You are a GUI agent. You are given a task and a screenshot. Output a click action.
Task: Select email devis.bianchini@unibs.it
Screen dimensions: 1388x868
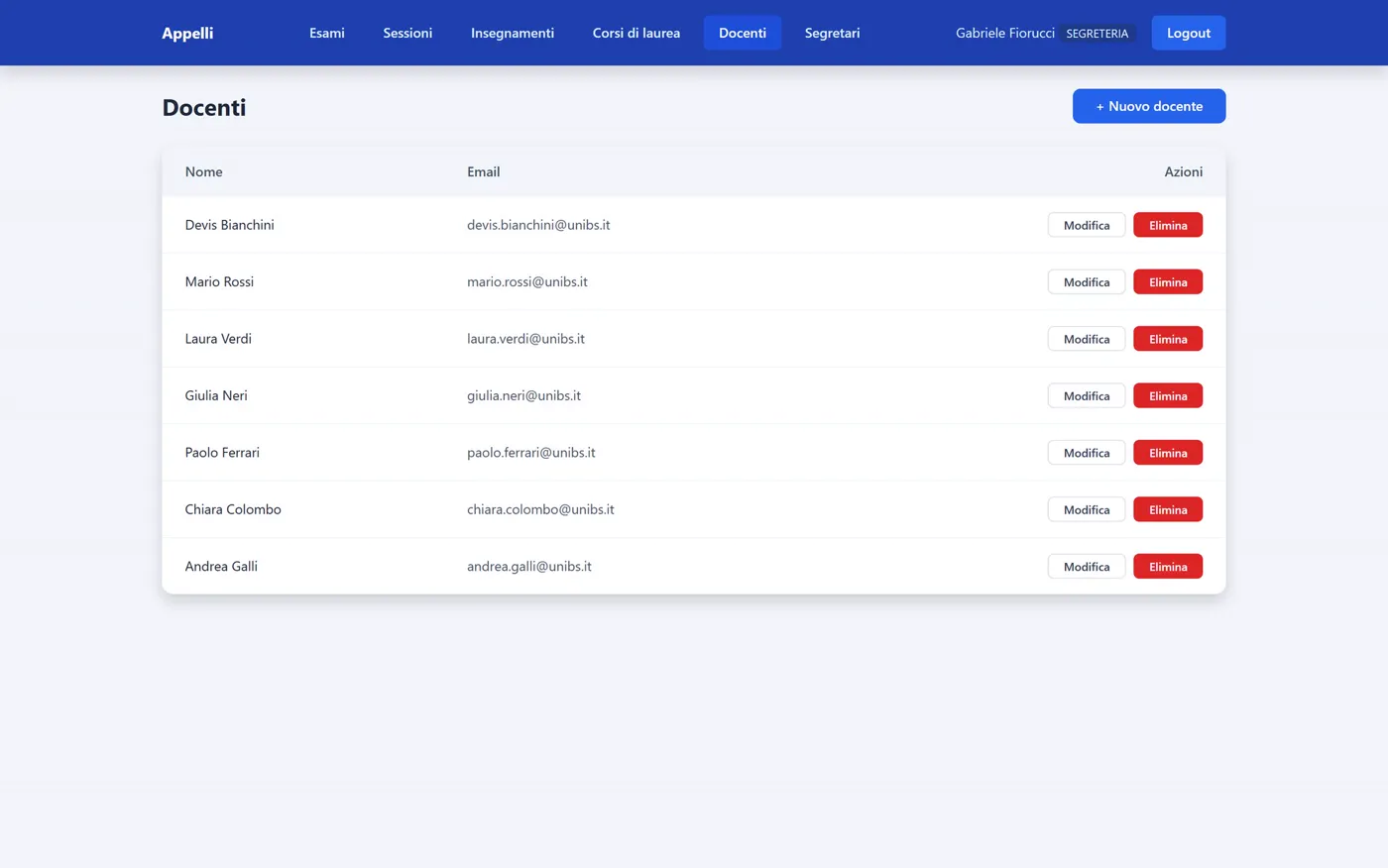[x=538, y=225]
